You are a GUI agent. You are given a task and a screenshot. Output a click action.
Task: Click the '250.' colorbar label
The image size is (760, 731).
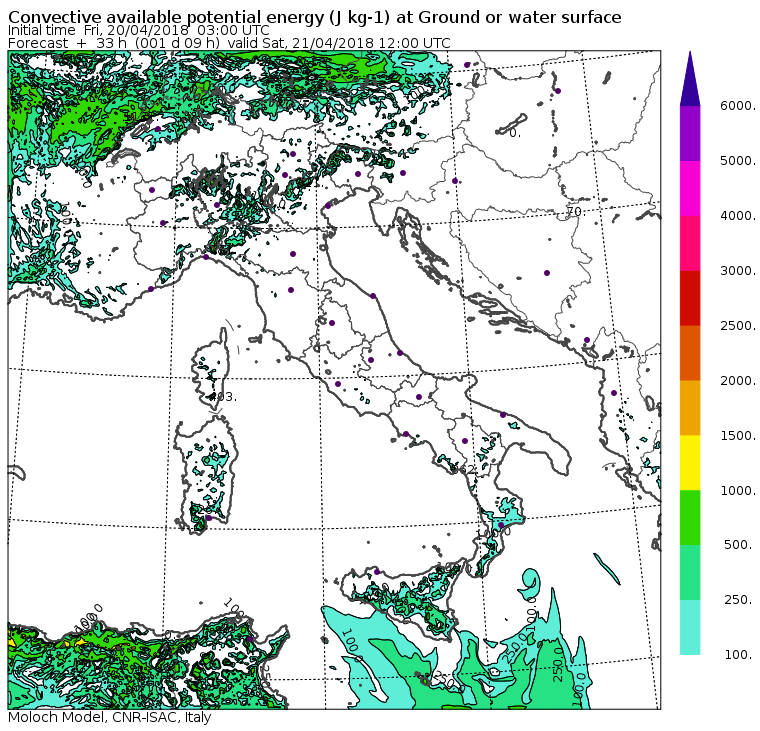(738, 600)
